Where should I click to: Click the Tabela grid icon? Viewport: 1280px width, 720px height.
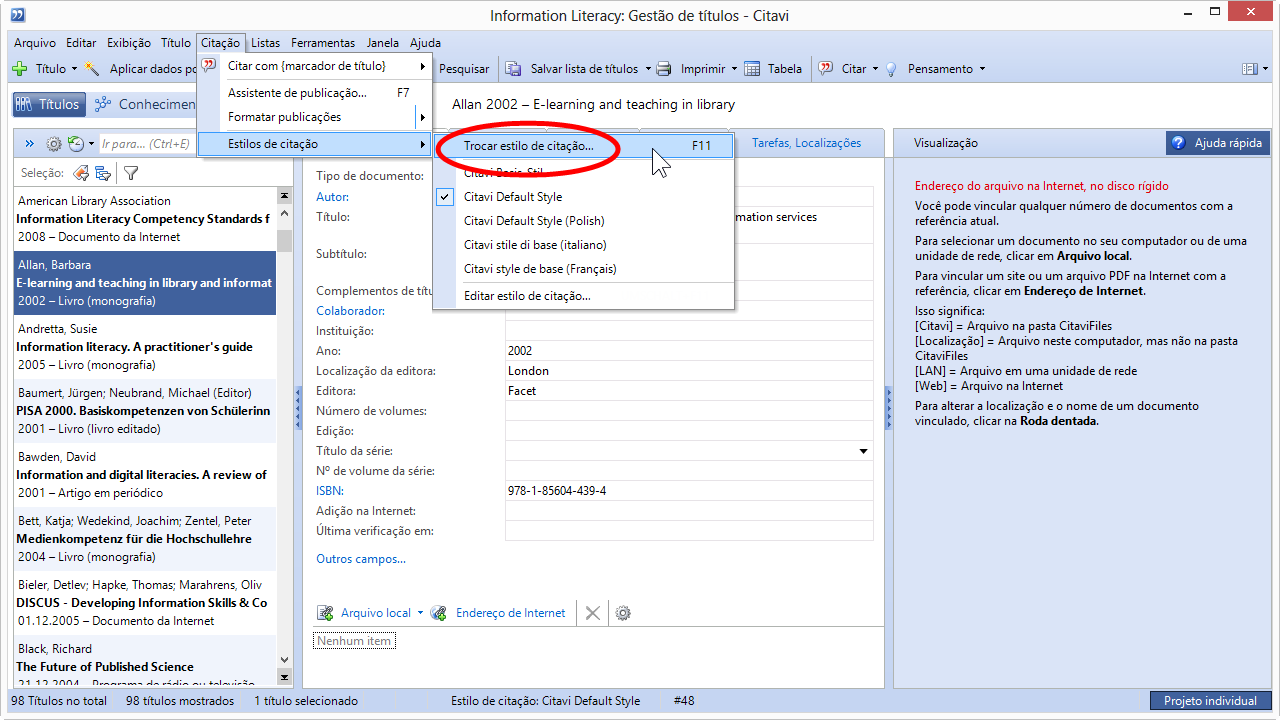coord(752,69)
